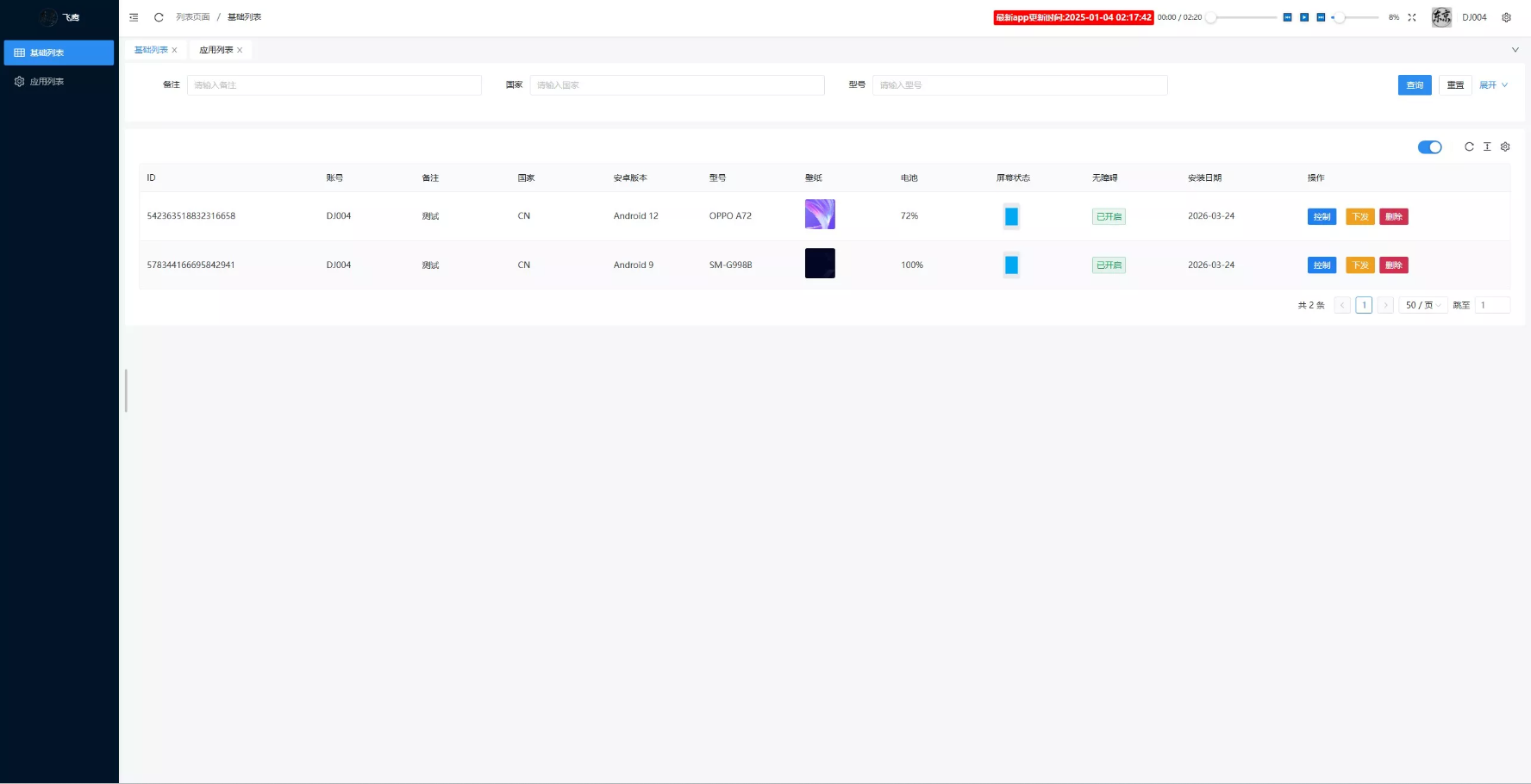Click the 国家 search input field
The width and height of the screenshot is (1531, 784).
click(677, 85)
